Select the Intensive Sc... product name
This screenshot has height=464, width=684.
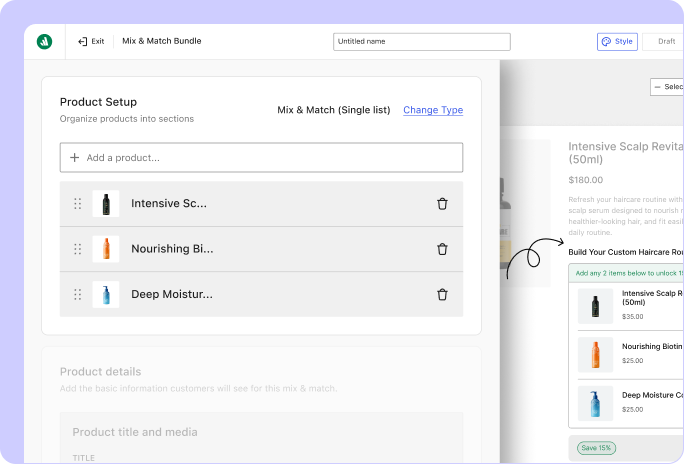(x=169, y=203)
